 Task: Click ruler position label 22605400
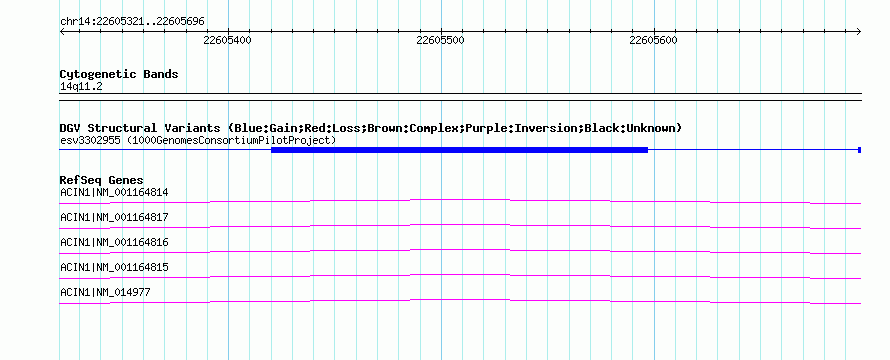[x=227, y=40]
